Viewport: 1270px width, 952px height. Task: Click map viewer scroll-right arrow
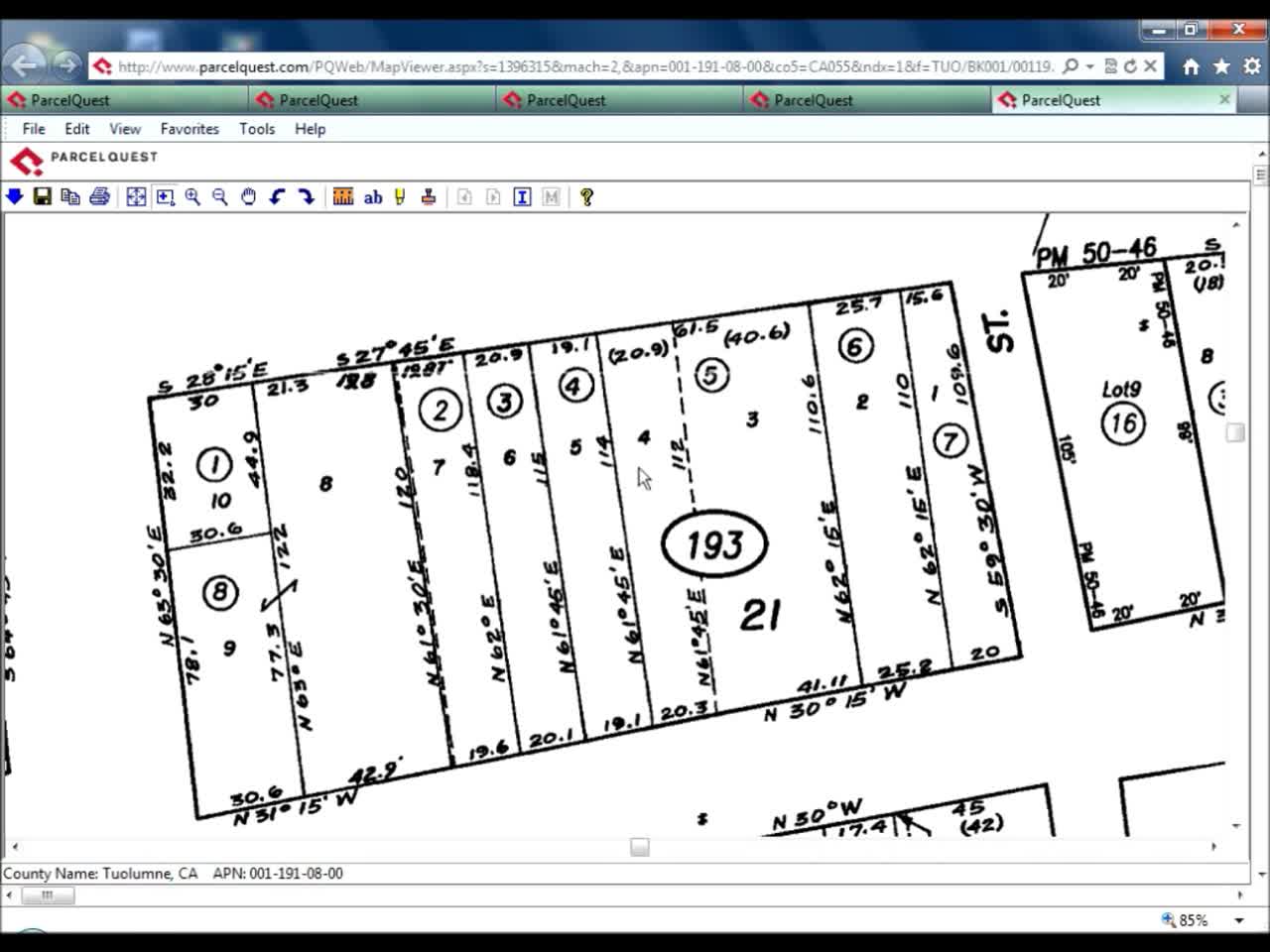point(1213,847)
